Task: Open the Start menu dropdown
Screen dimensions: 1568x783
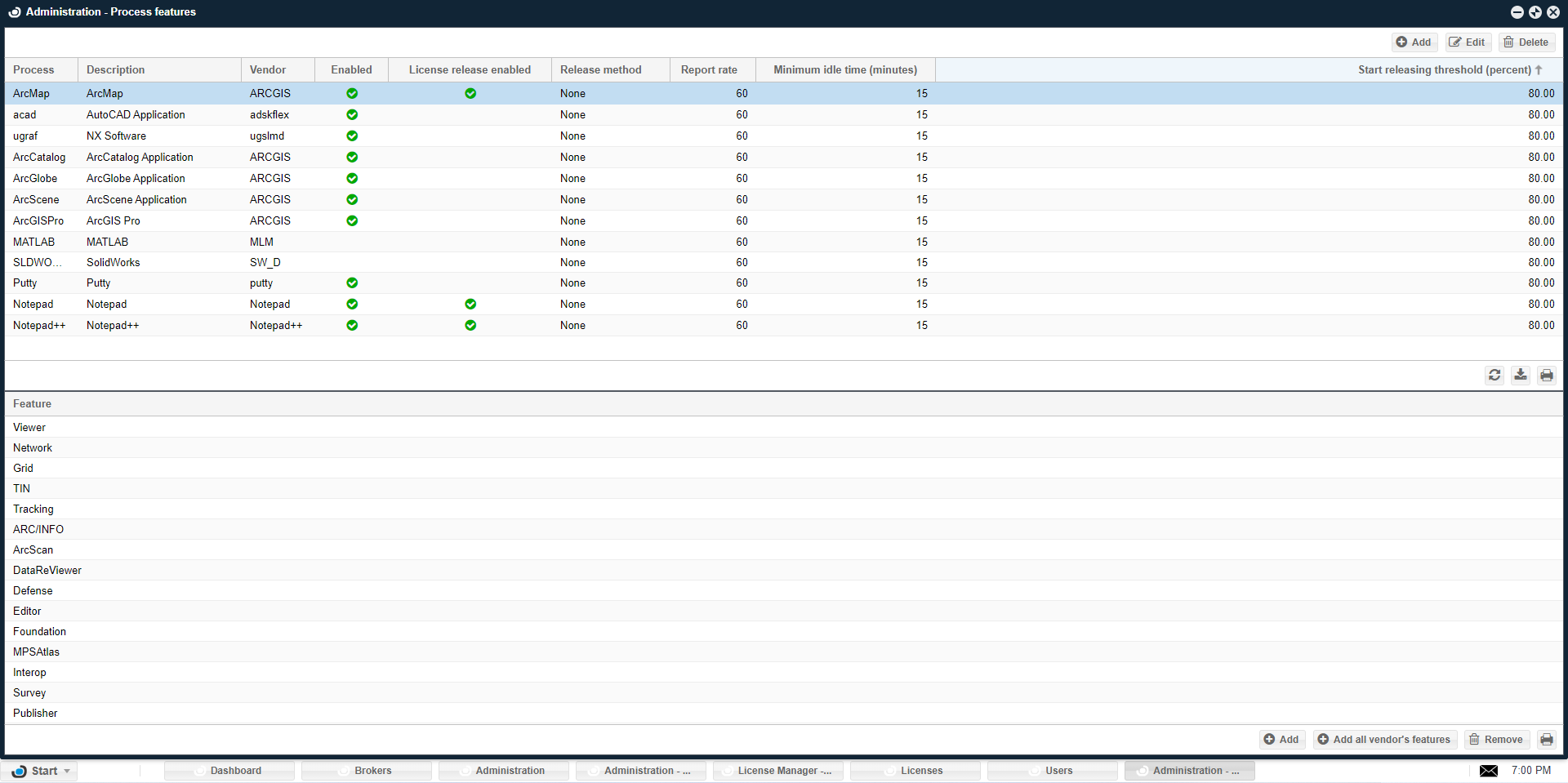Action: (x=42, y=771)
